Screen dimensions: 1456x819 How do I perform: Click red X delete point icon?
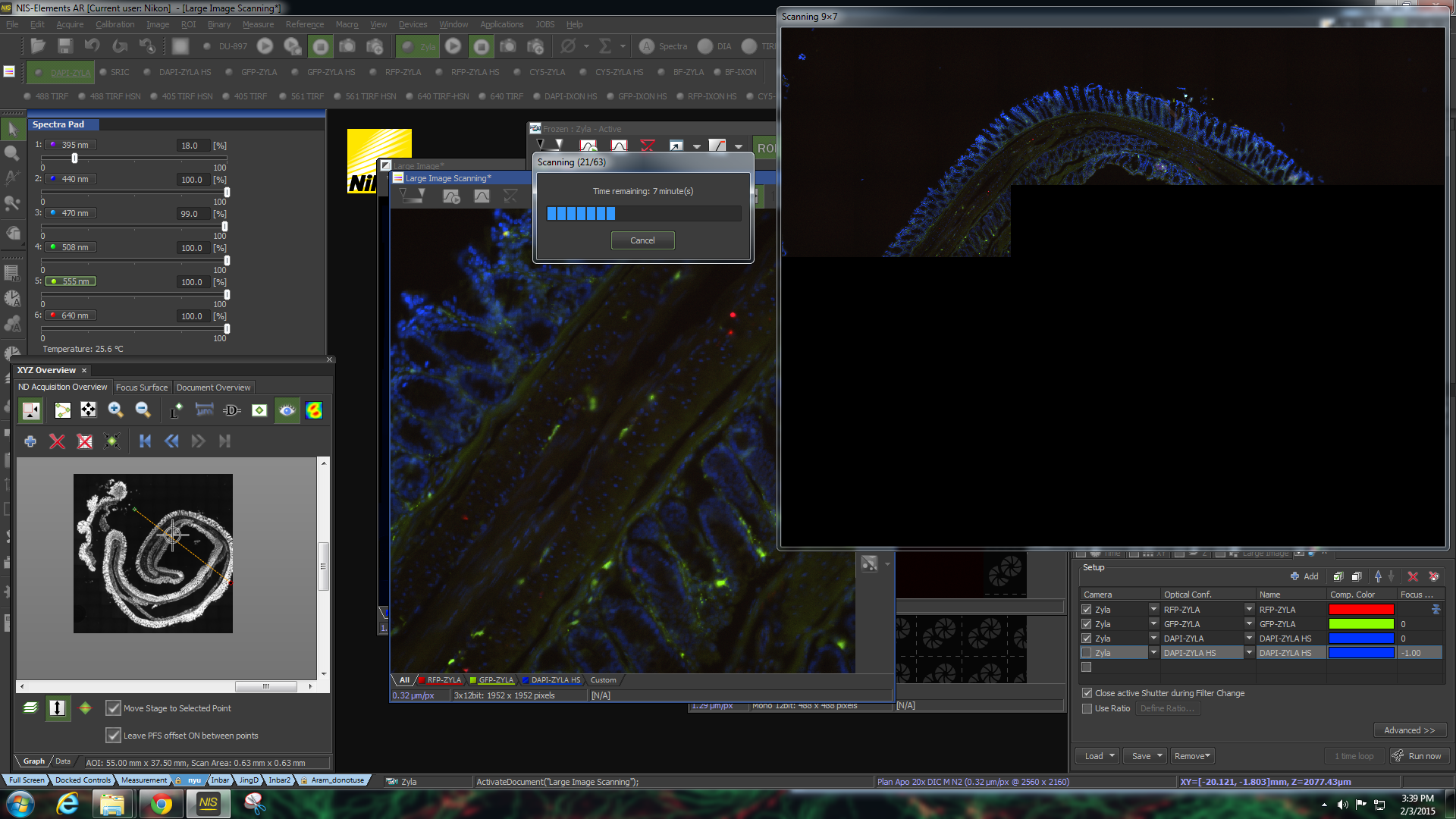pyautogui.click(x=57, y=441)
